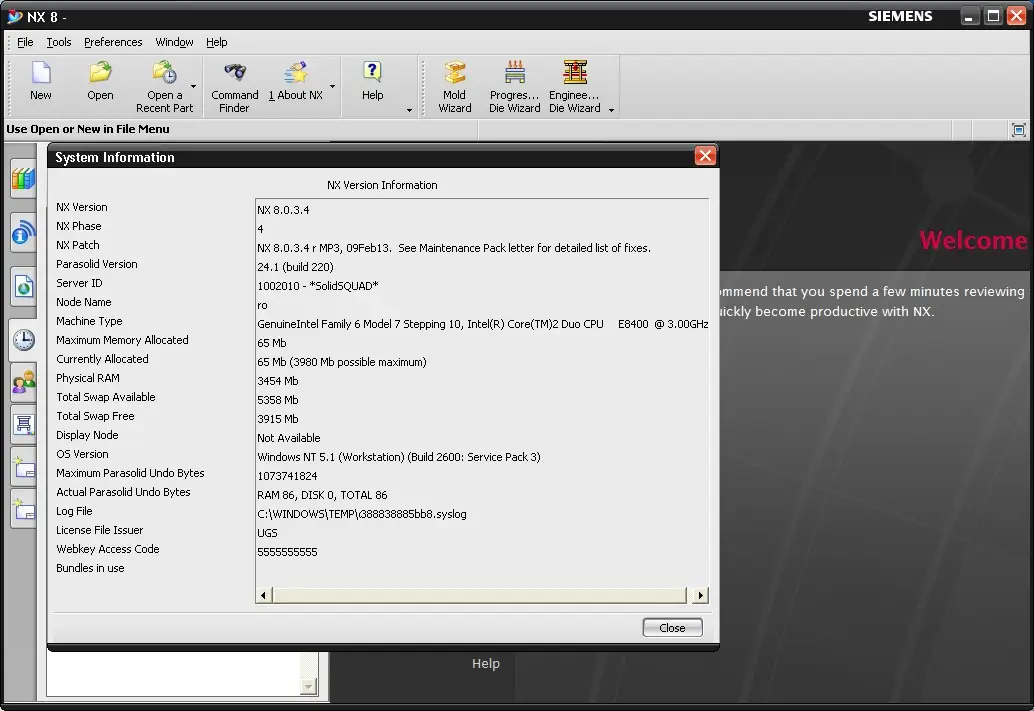Expand the About NX dropdown arrow

tap(332, 86)
